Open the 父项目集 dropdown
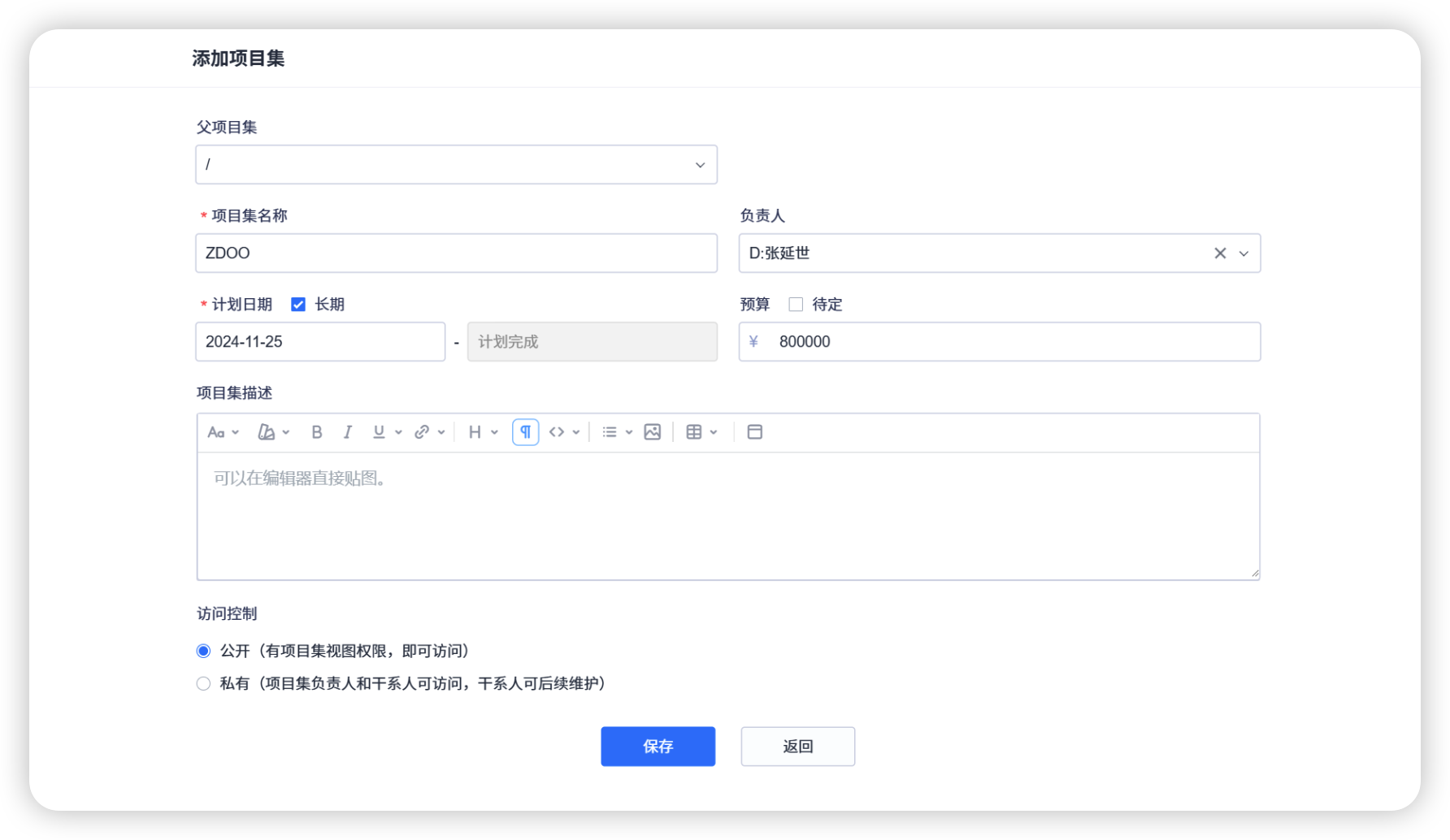1450x840 pixels. [457, 165]
